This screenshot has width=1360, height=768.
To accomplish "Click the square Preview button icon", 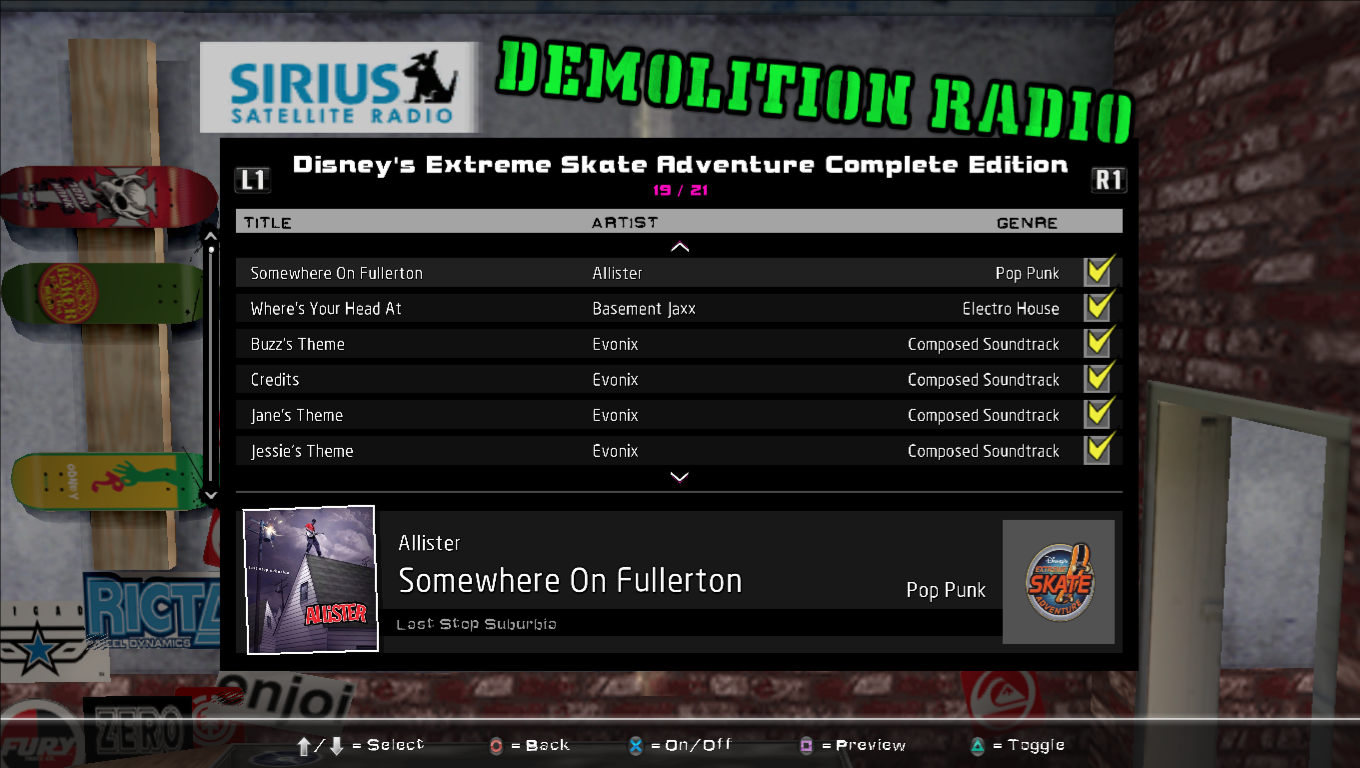I will (806, 746).
